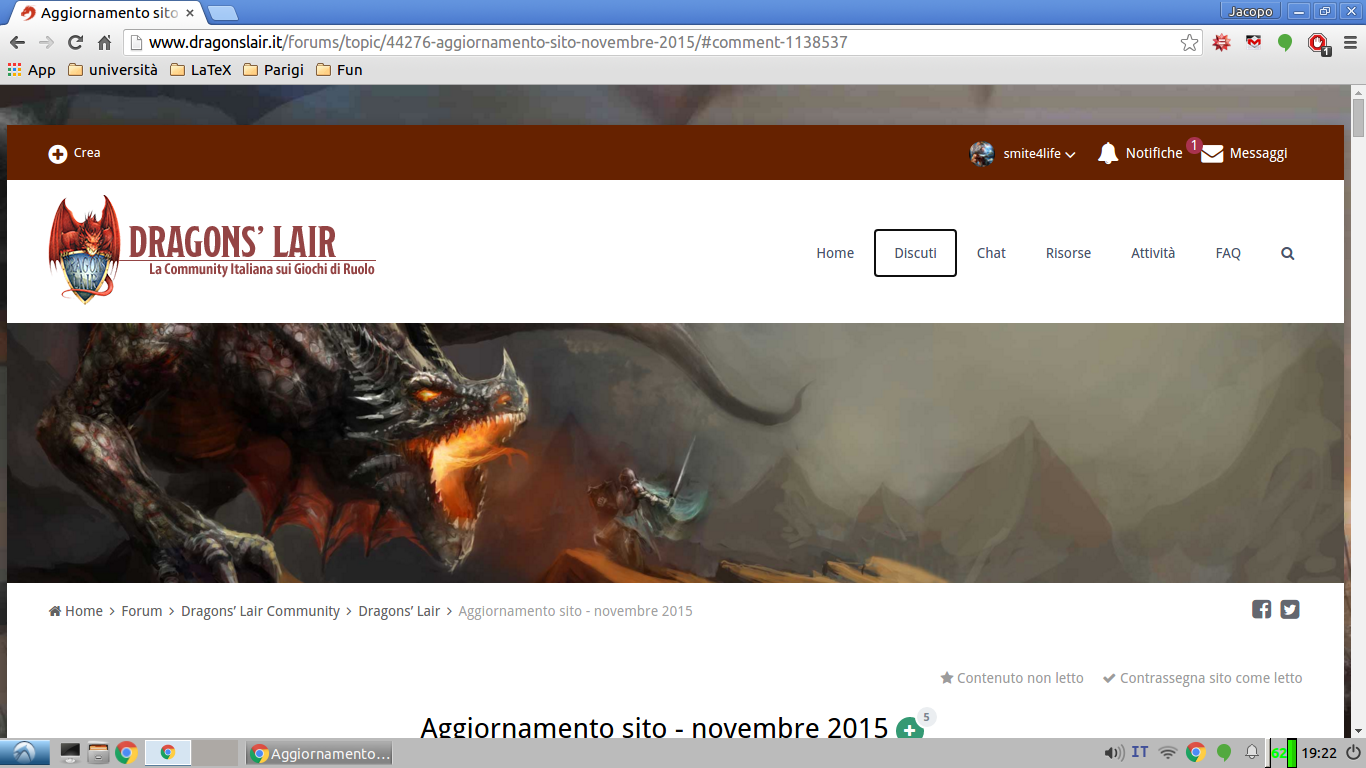
Task: Reload the page
Action: point(75,42)
